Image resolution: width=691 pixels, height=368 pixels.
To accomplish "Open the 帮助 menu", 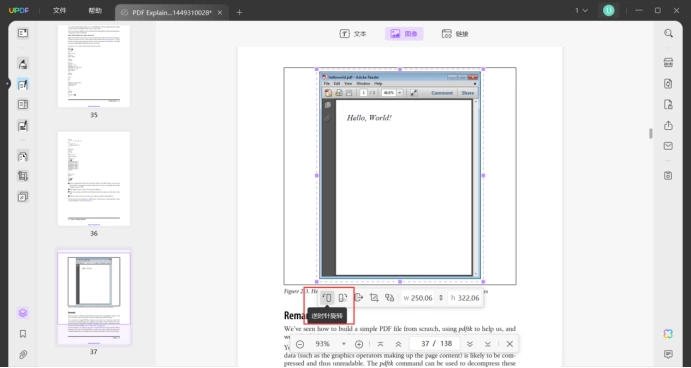I will [95, 11].
